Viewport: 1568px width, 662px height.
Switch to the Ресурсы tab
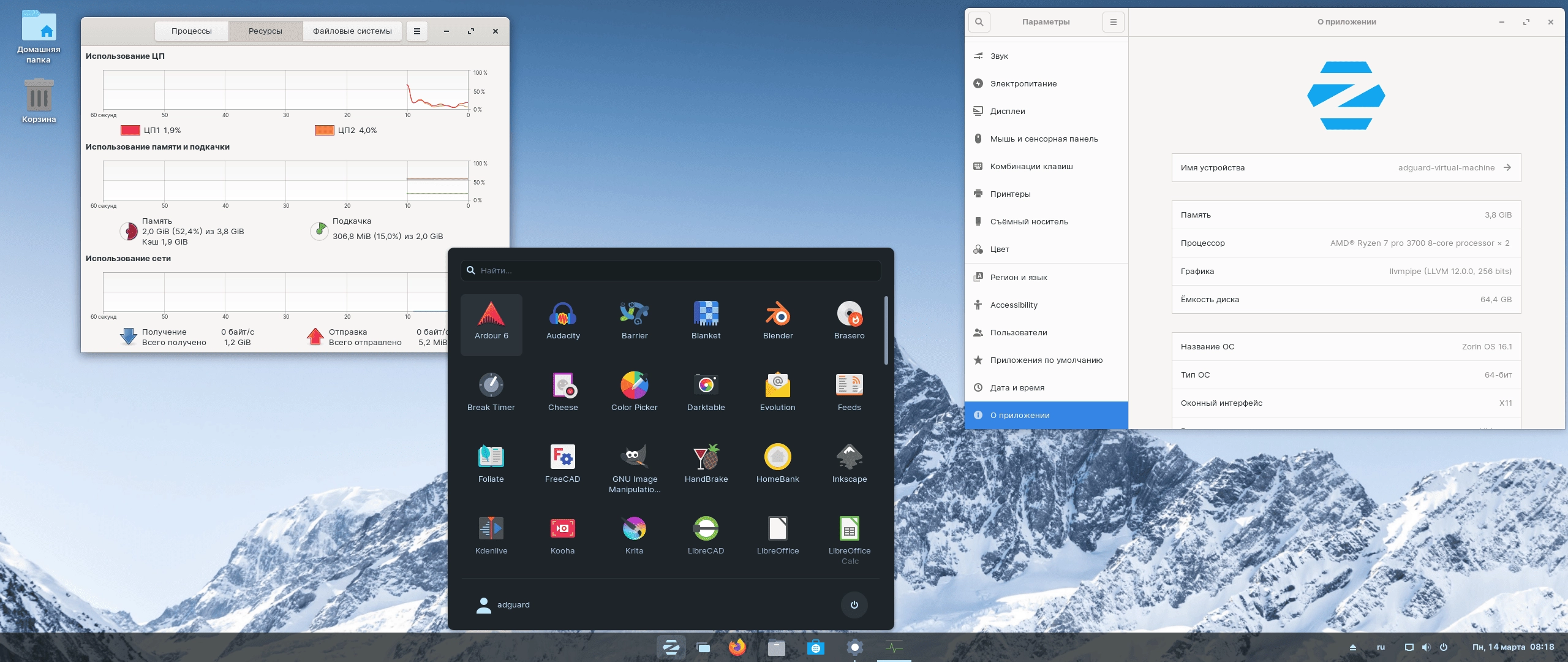(x=265, y=31)
